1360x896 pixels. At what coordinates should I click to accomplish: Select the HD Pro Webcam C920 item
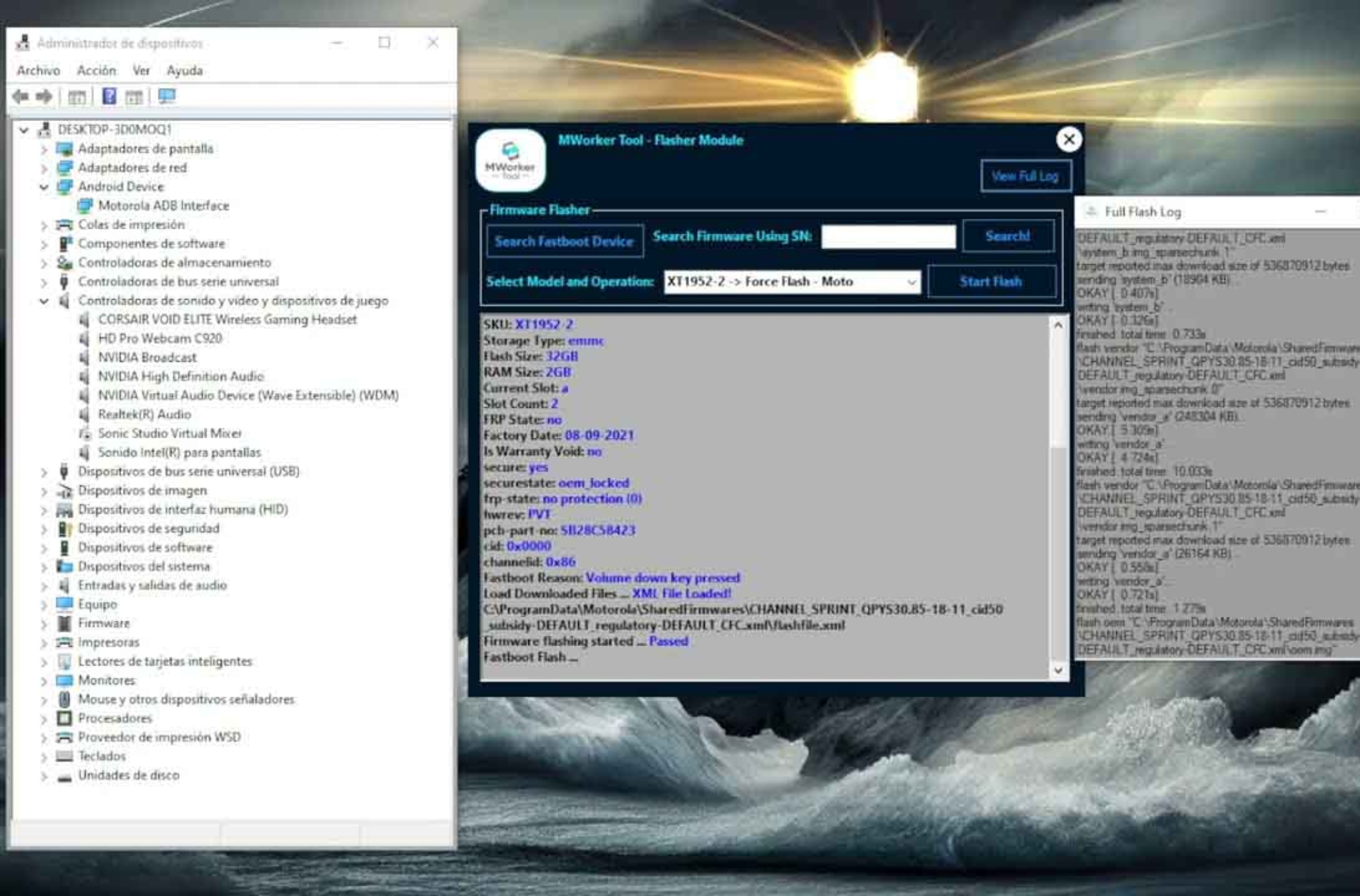pyautogui.click(x=159, y=339)
